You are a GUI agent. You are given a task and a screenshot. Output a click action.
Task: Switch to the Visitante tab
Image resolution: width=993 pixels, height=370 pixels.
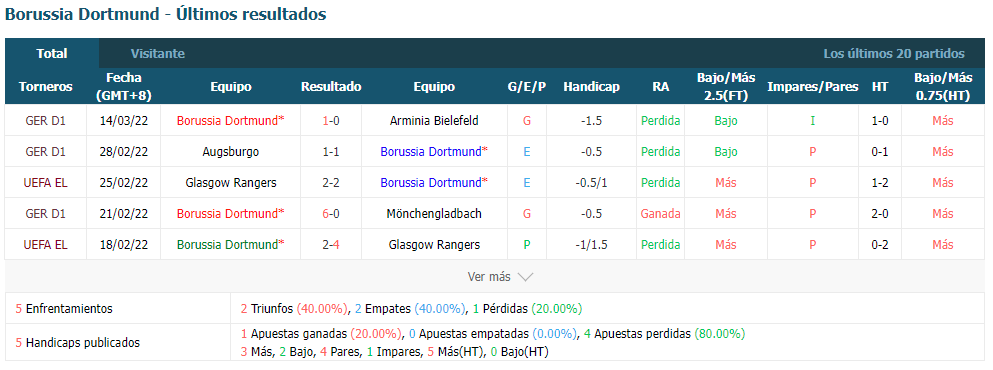pos(158,54)
